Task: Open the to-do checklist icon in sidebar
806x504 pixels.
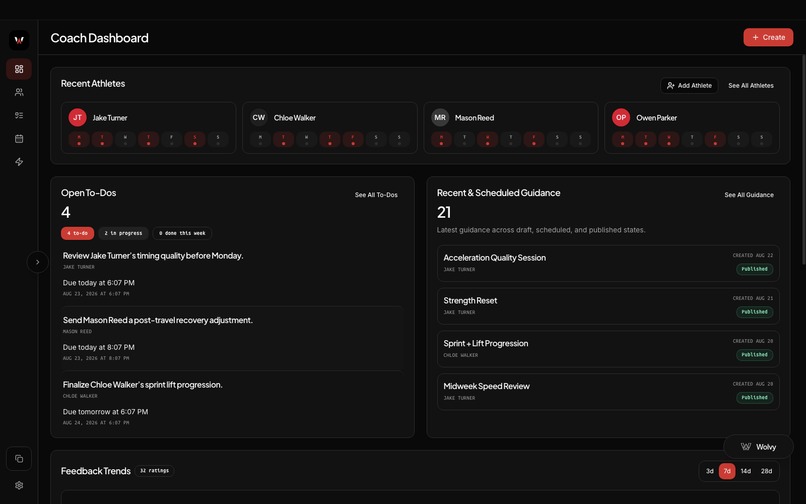Action: [x=19, y=115]
